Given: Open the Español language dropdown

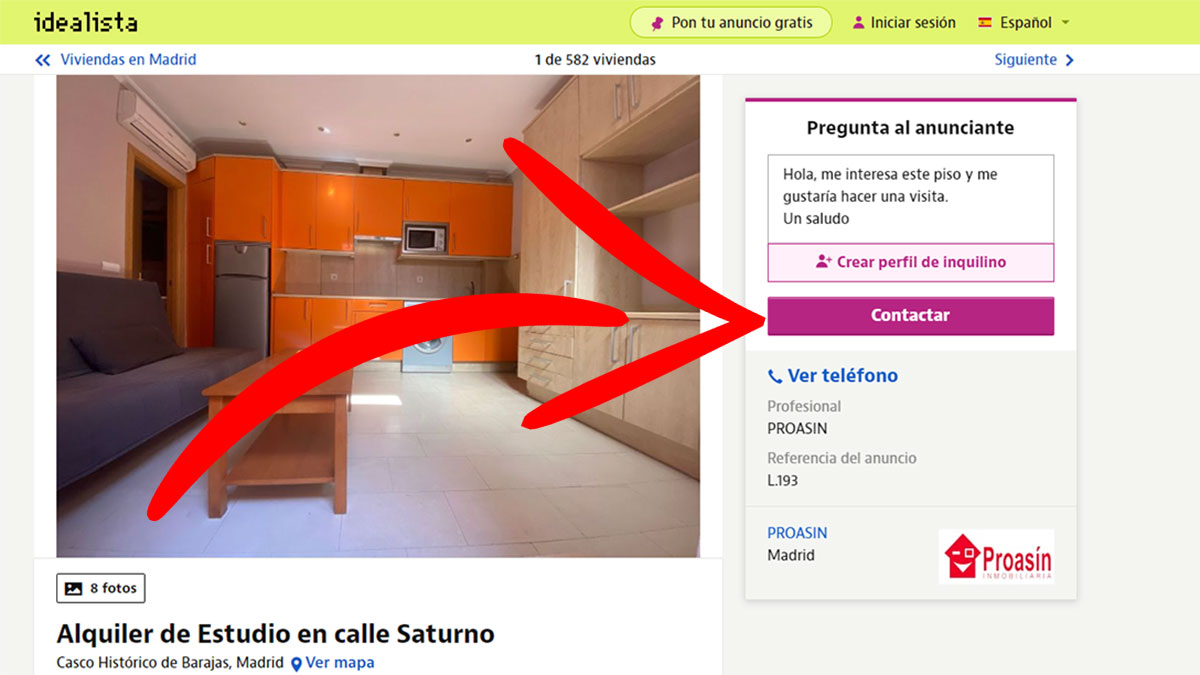Looking at the screenshot, I should 1024,22.
